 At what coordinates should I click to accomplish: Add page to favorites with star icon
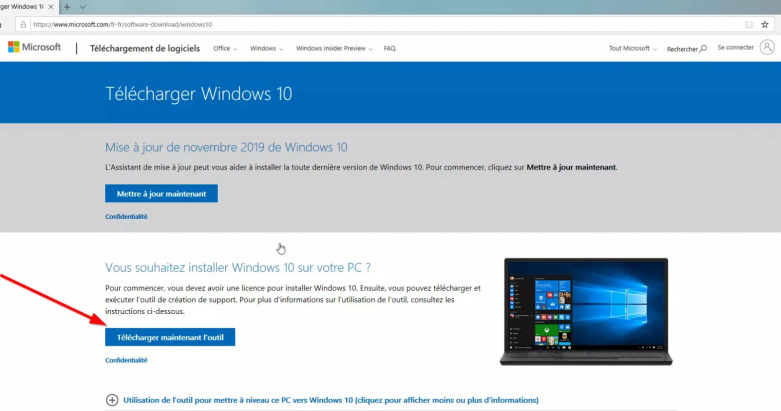click(x=765, y=24)
